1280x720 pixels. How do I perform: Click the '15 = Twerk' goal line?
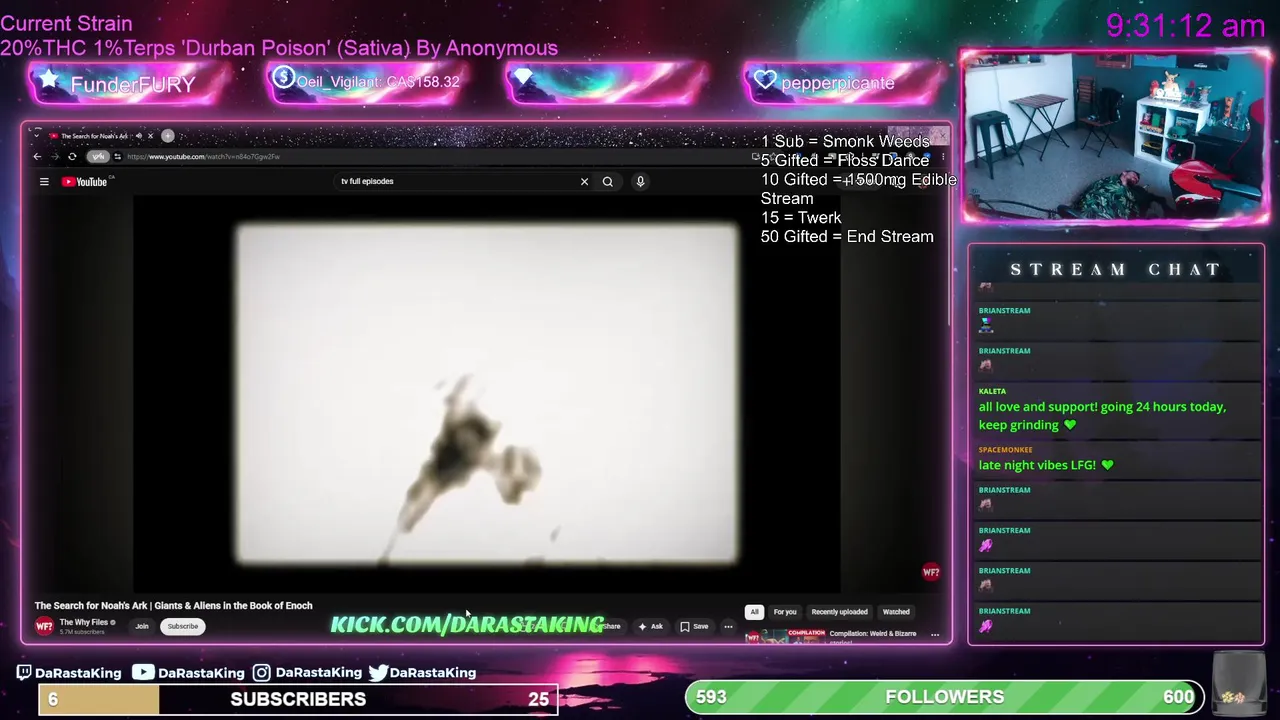click(x=801, y=218)
